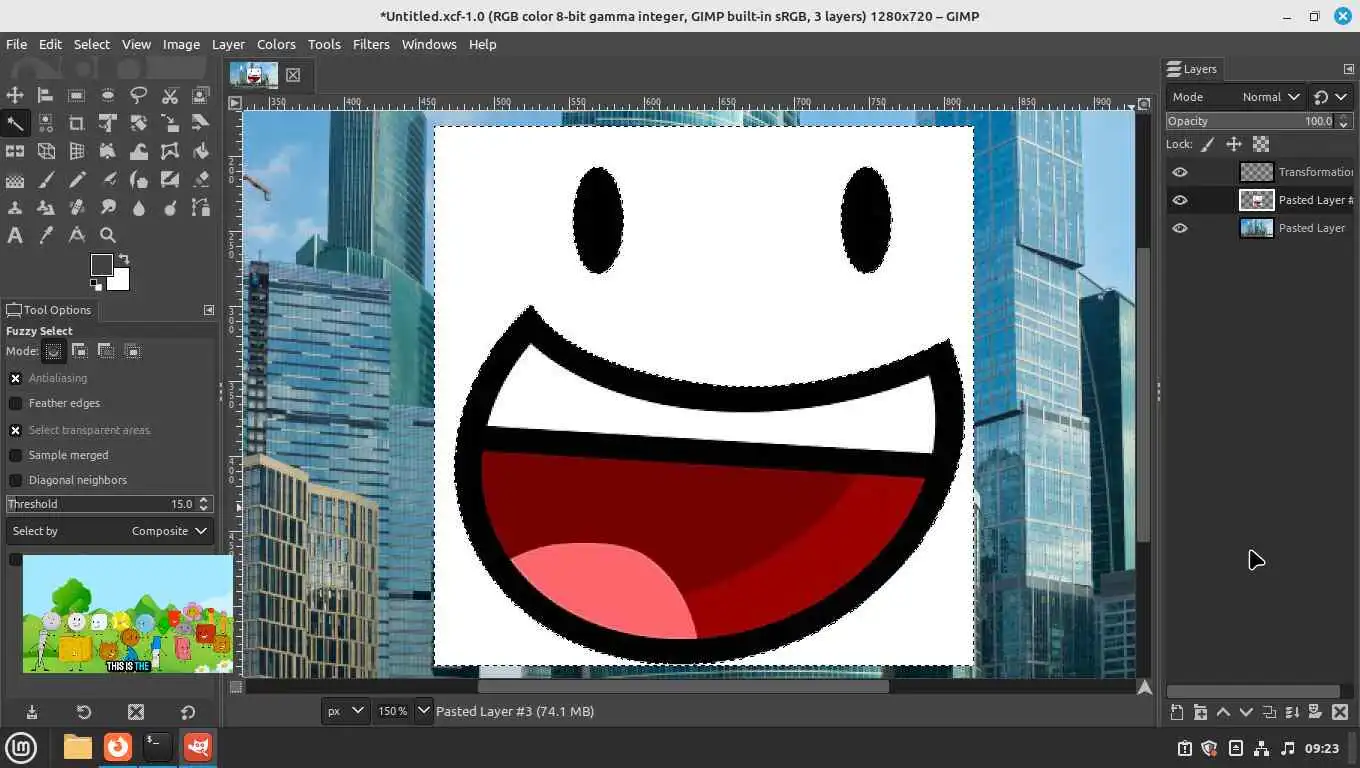Open the File menu
1360x768 pixels.
16,44
